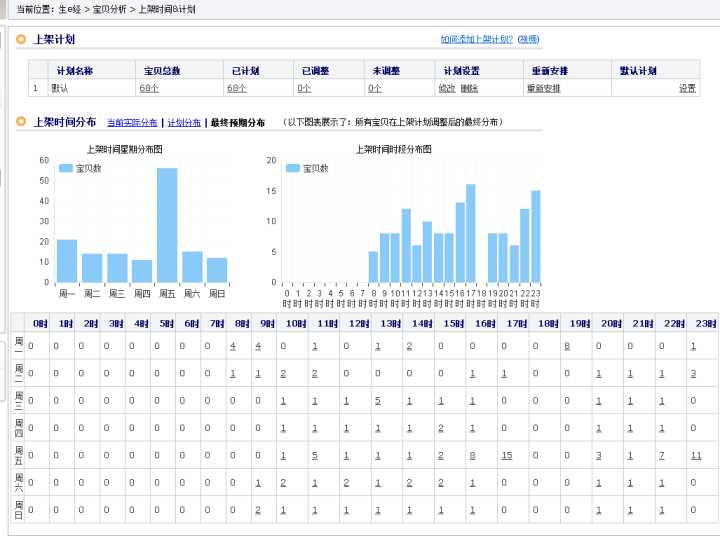Click value 15 in the 周五 row

point(506,455)
